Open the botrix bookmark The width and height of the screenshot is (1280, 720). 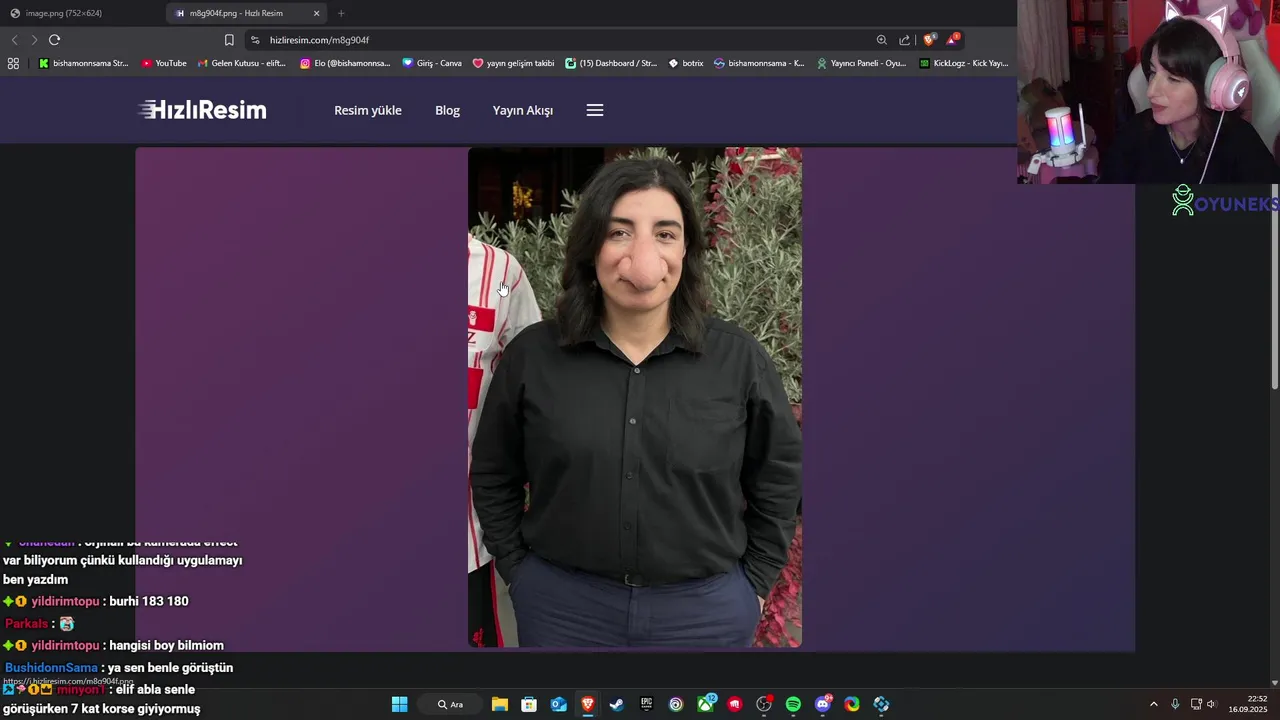(686, 63)
